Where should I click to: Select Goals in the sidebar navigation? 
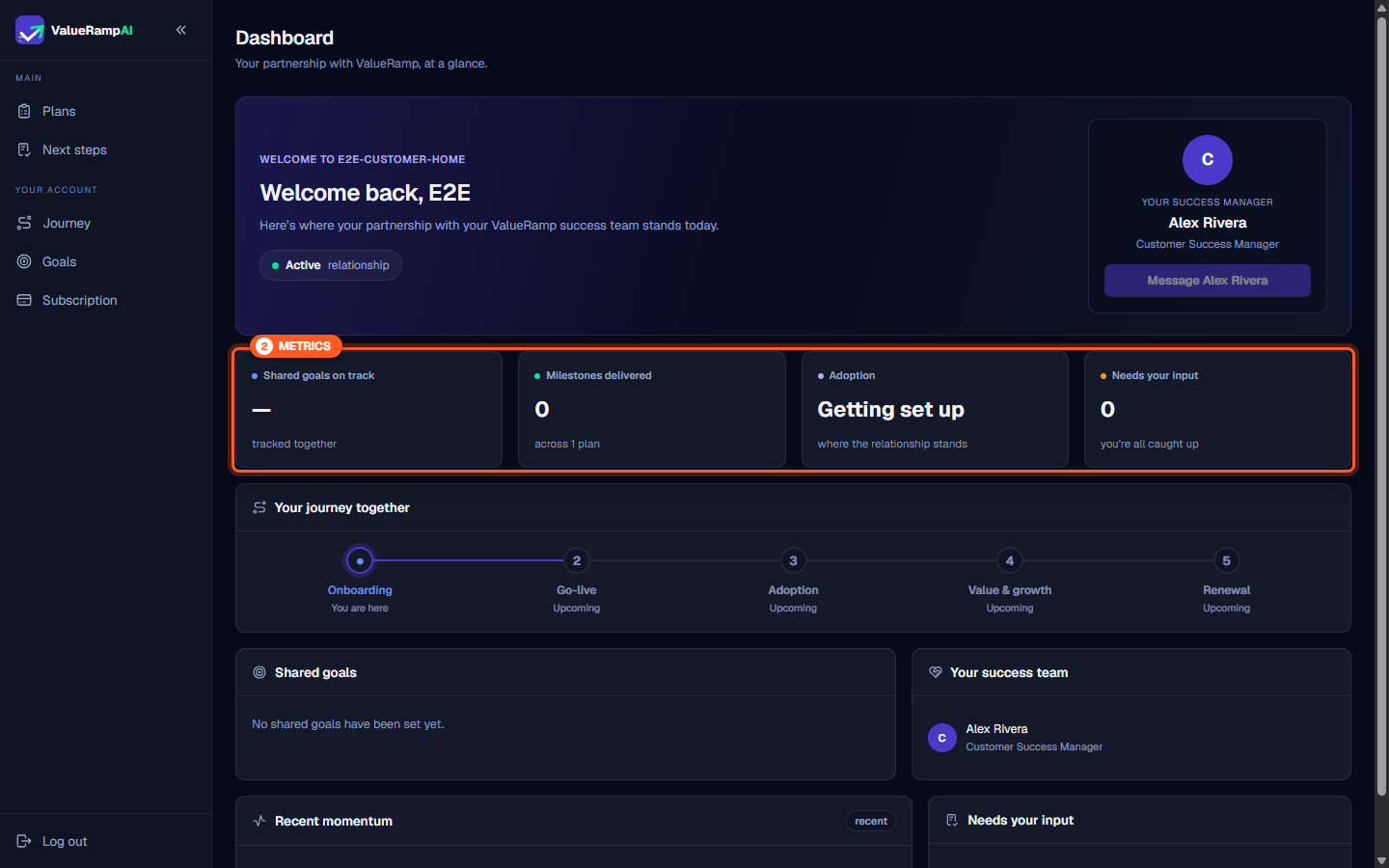click(x=106, y=261)
